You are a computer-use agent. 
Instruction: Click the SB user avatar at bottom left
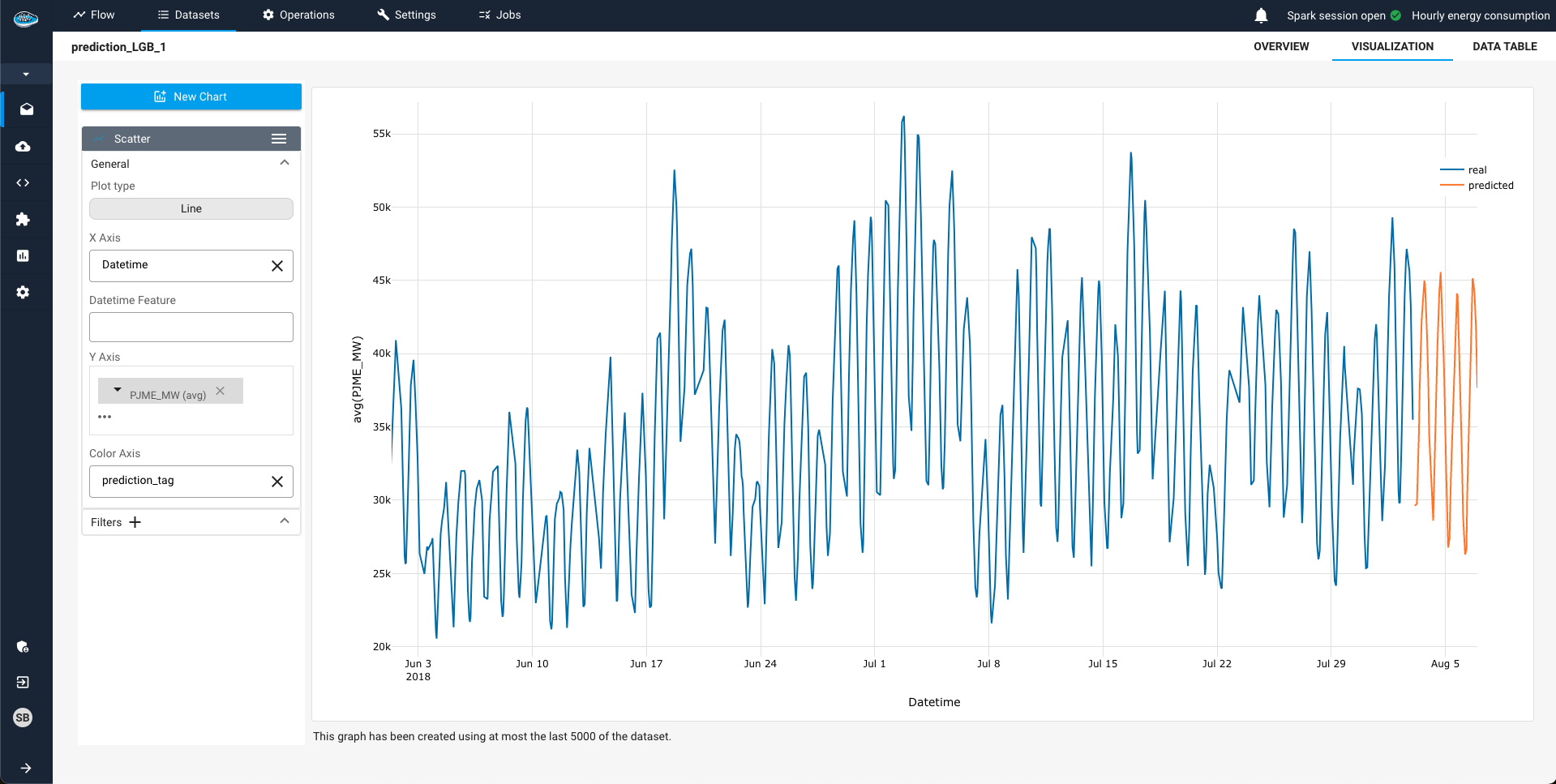(23, 718)
